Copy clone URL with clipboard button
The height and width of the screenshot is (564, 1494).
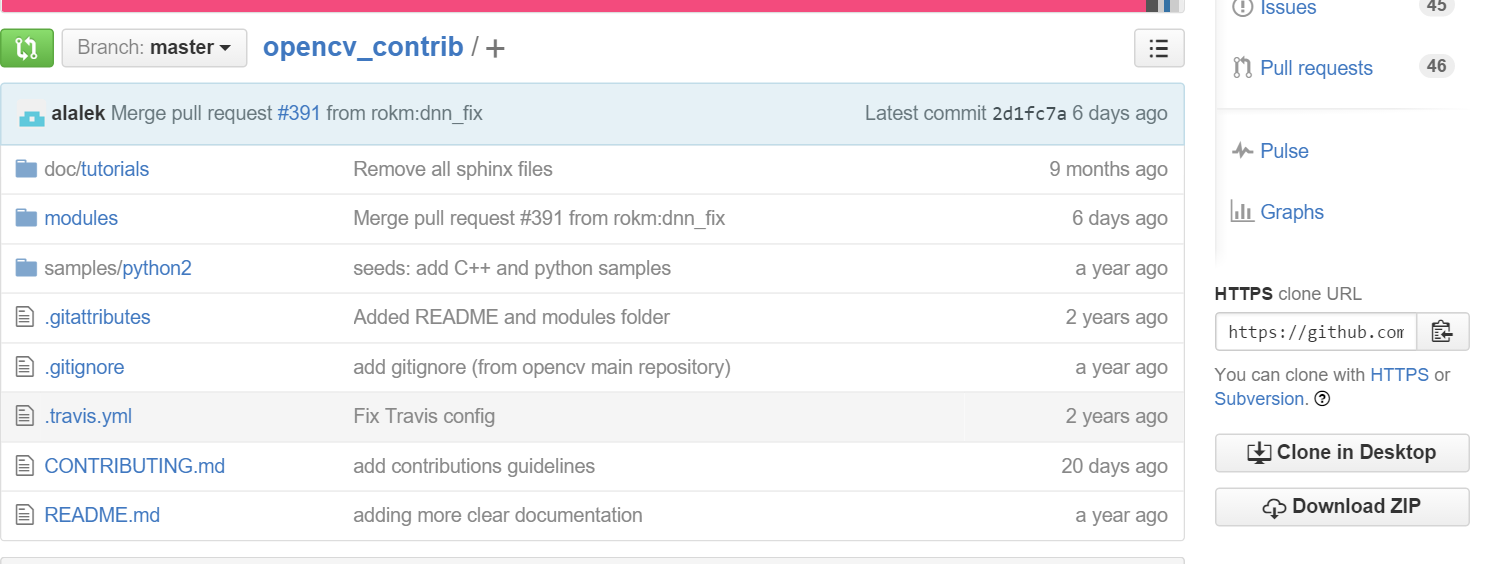tap(1443, 332)
